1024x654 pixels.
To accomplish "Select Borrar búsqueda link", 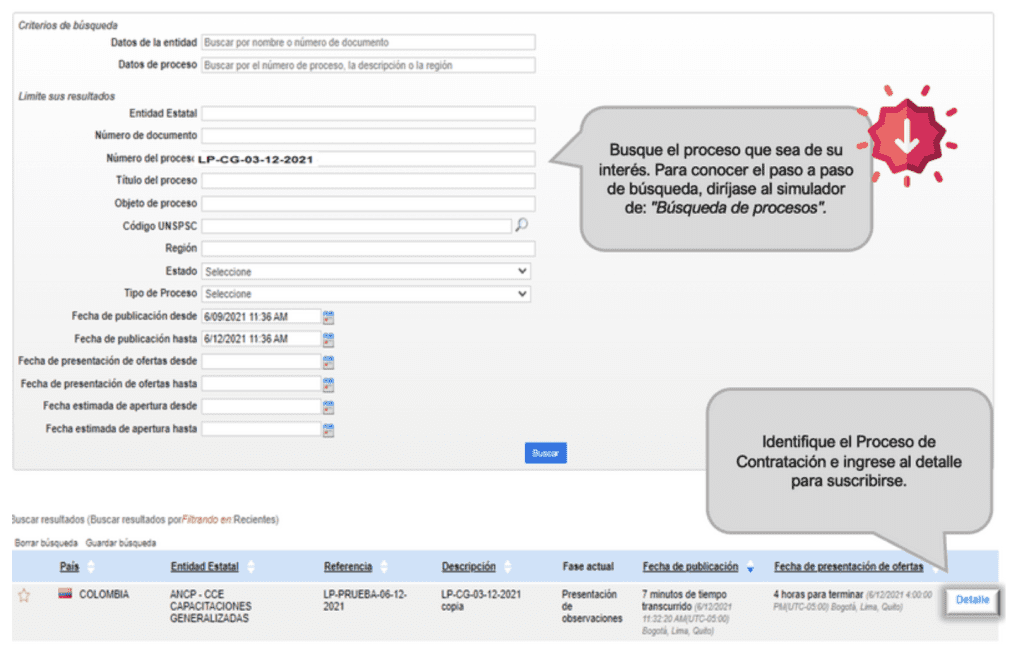I will pos(46,543).
